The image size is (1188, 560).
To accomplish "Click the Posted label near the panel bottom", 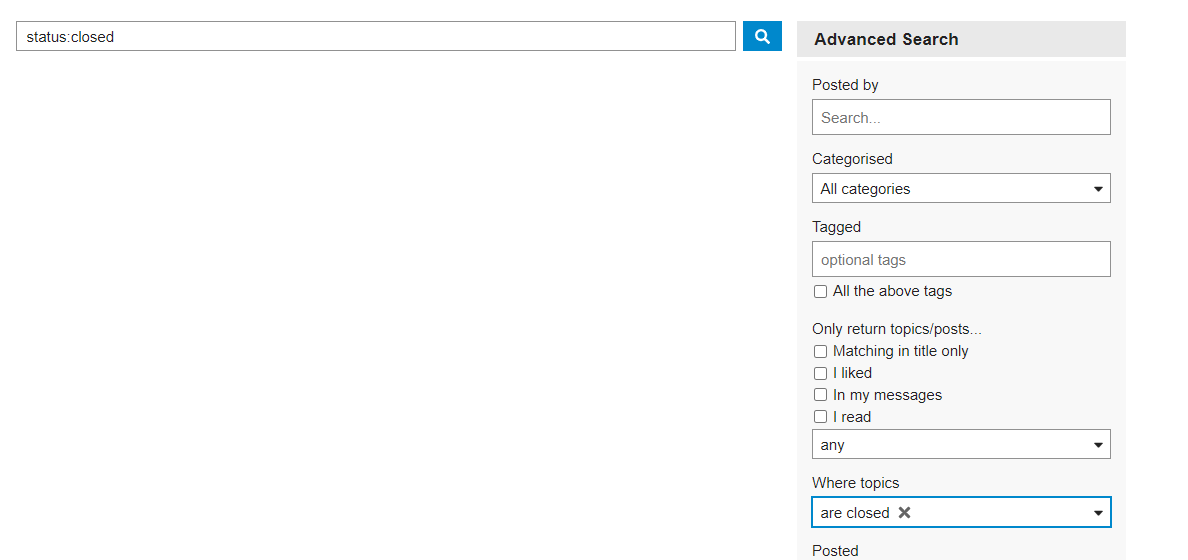I will pos(835,551).
